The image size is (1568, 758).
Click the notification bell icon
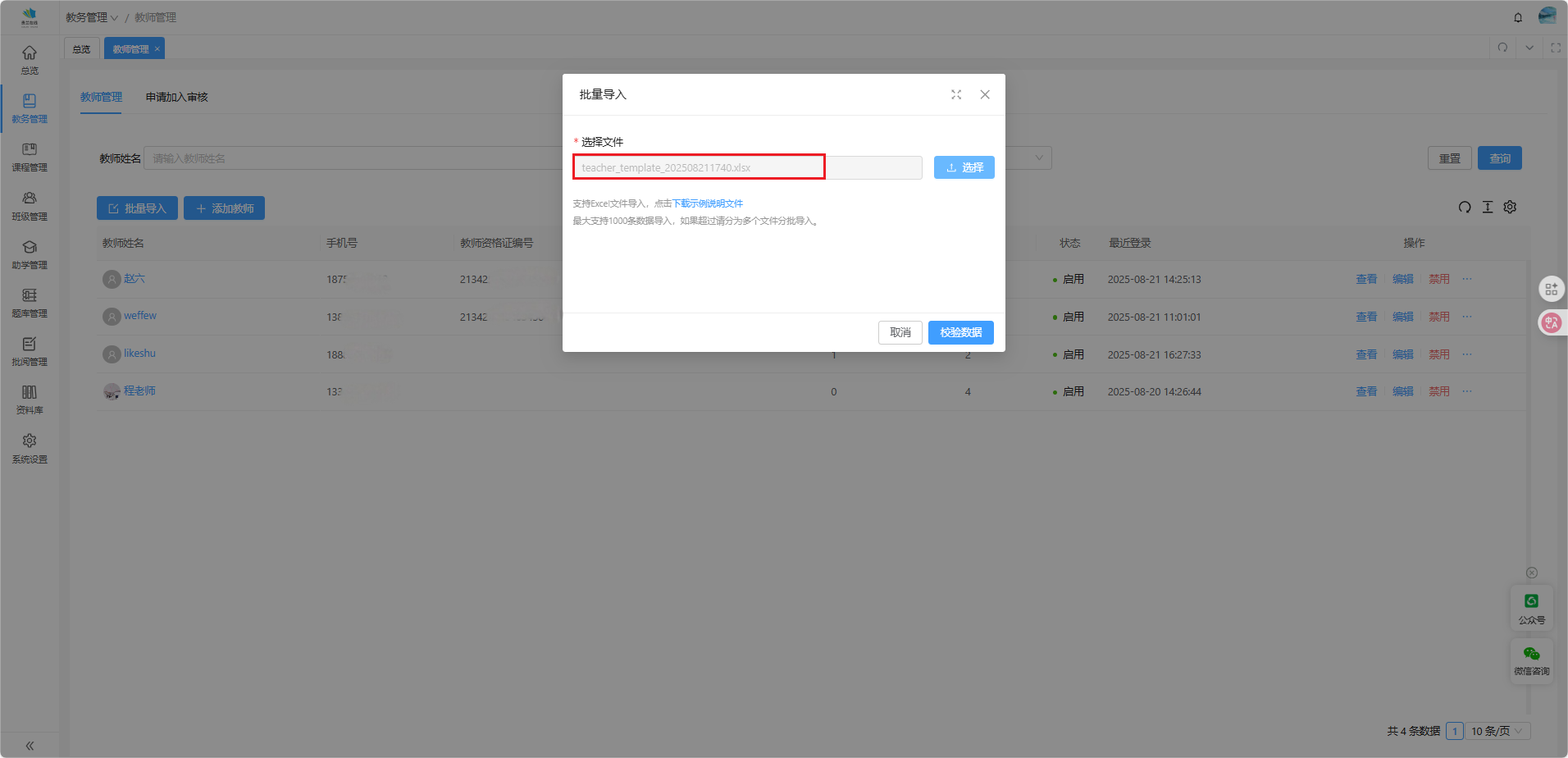pyautogui.click(x=1518, y=17)
